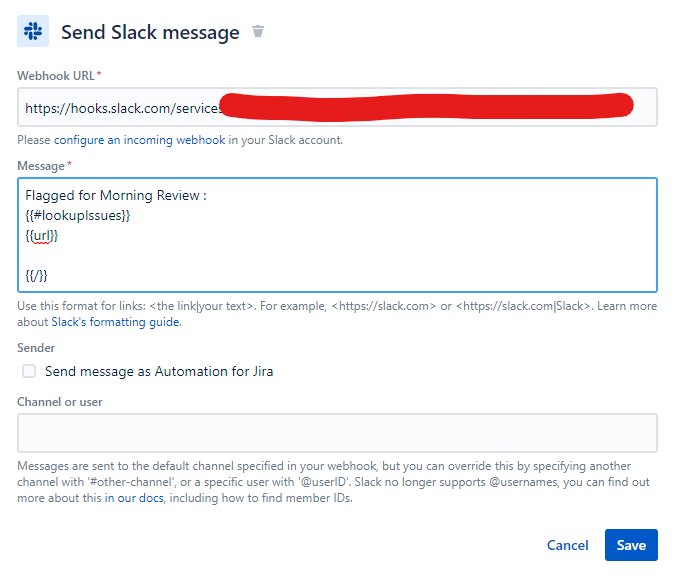Open the in our docs link
This screenshot has height=576, width=680.
(x=134, y=498)
